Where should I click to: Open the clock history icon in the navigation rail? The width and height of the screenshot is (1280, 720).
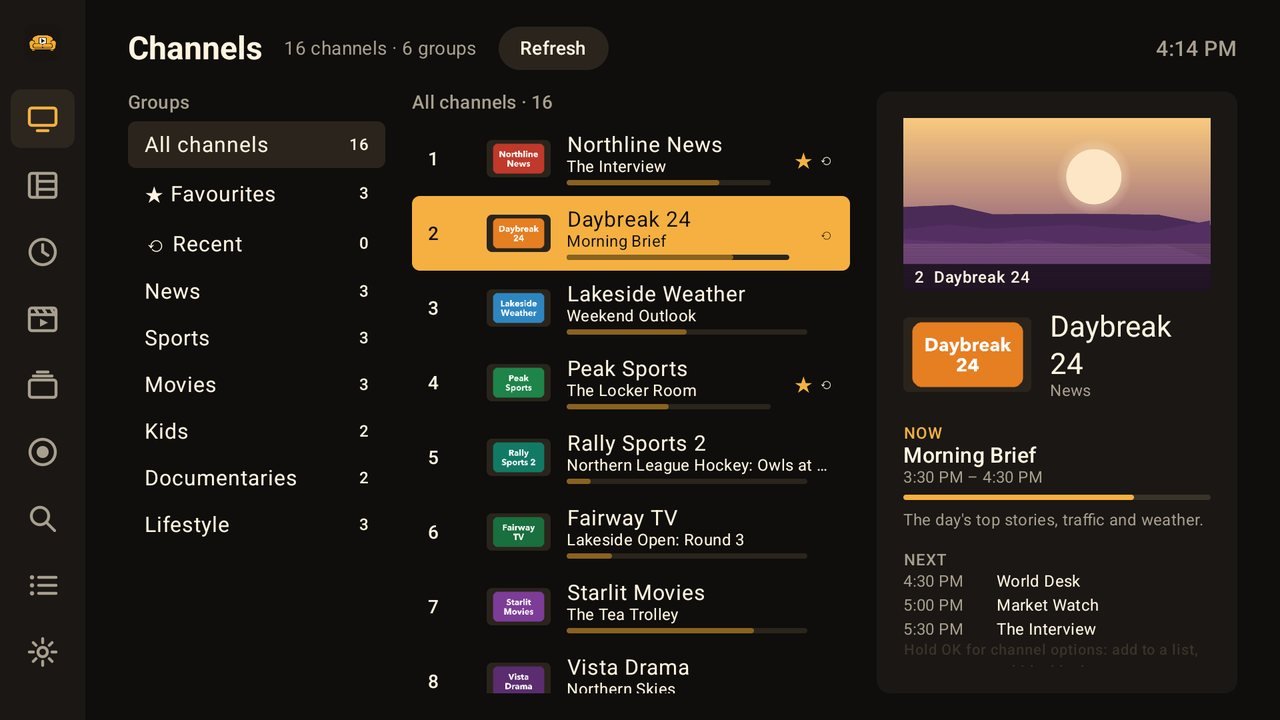[42, 252]
